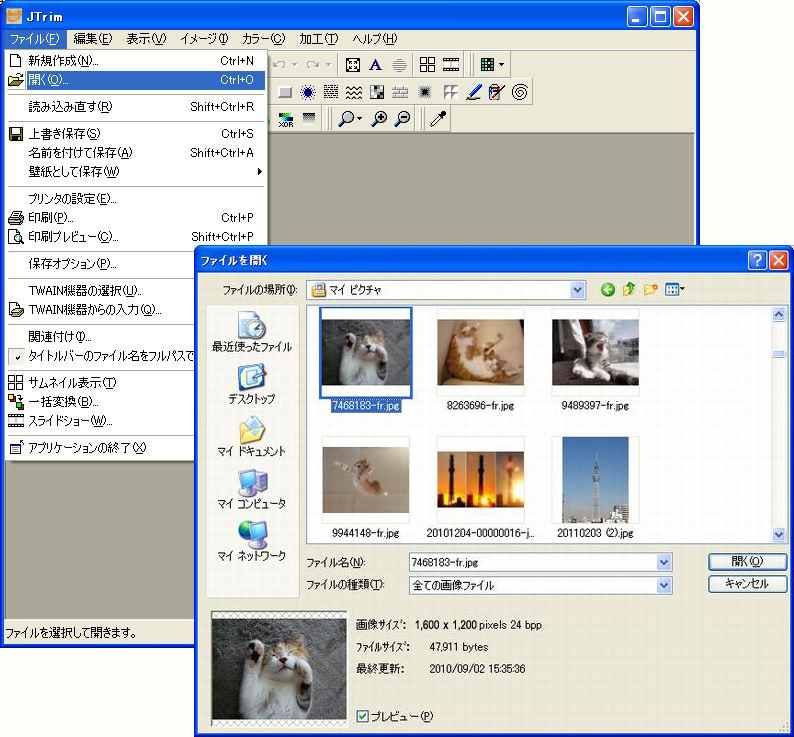794x737 pixels.
Task: Expand the ファイルの種類 dropdown
Action: click(x=663, y=586)
